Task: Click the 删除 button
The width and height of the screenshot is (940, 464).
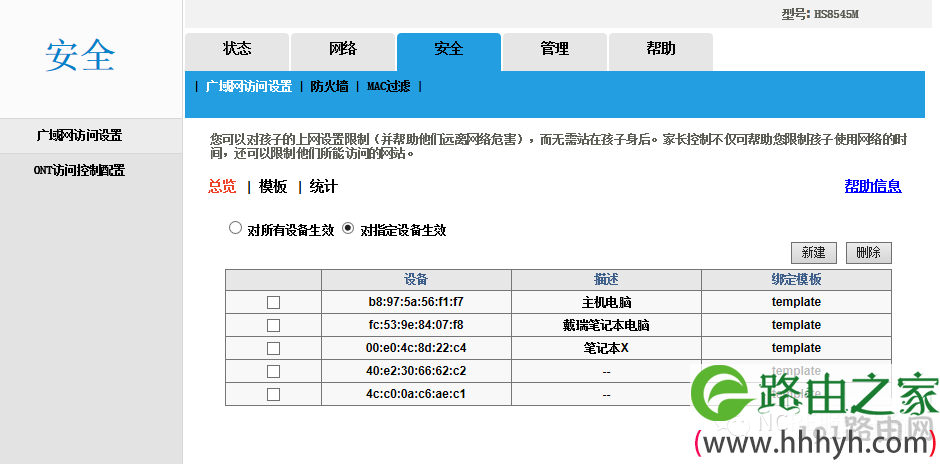Action: point(869,253)
